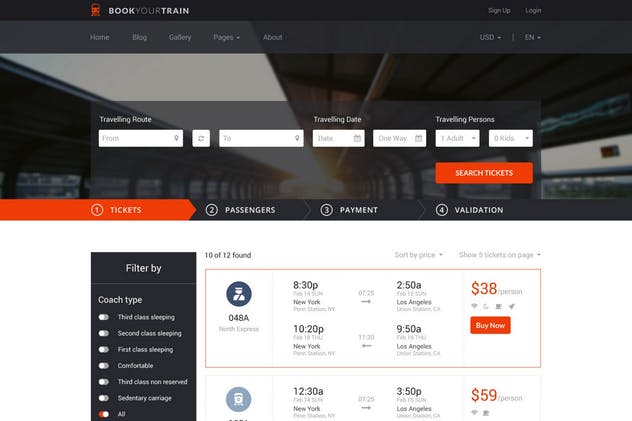The height and width of the screenshot is (421, 632).
Task: Click the step 2 circle number icon
Action: [x=212, y=210]
